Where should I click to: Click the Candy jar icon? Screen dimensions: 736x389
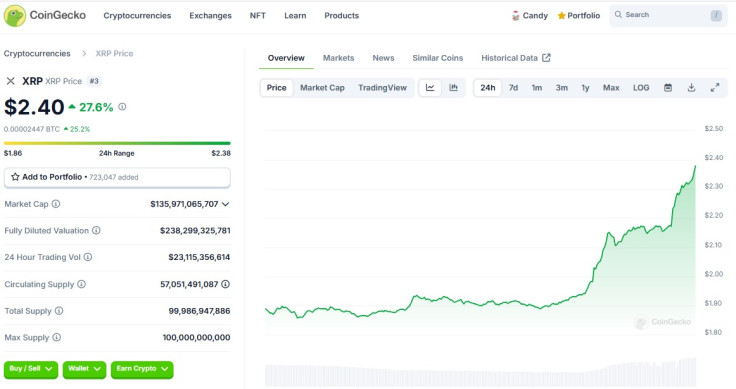coord(516,16)
